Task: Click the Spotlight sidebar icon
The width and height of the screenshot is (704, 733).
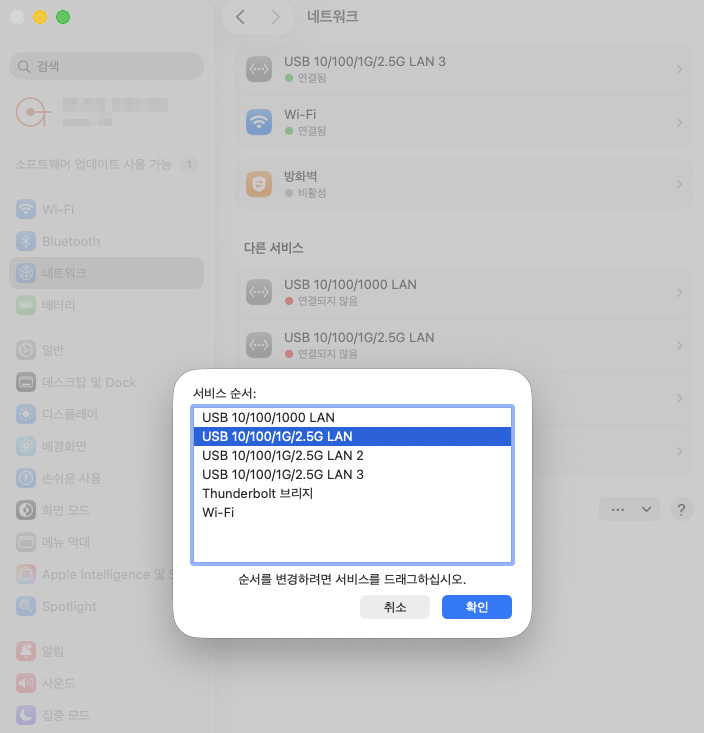Action: pyautogui.click(x=26, y=606)
